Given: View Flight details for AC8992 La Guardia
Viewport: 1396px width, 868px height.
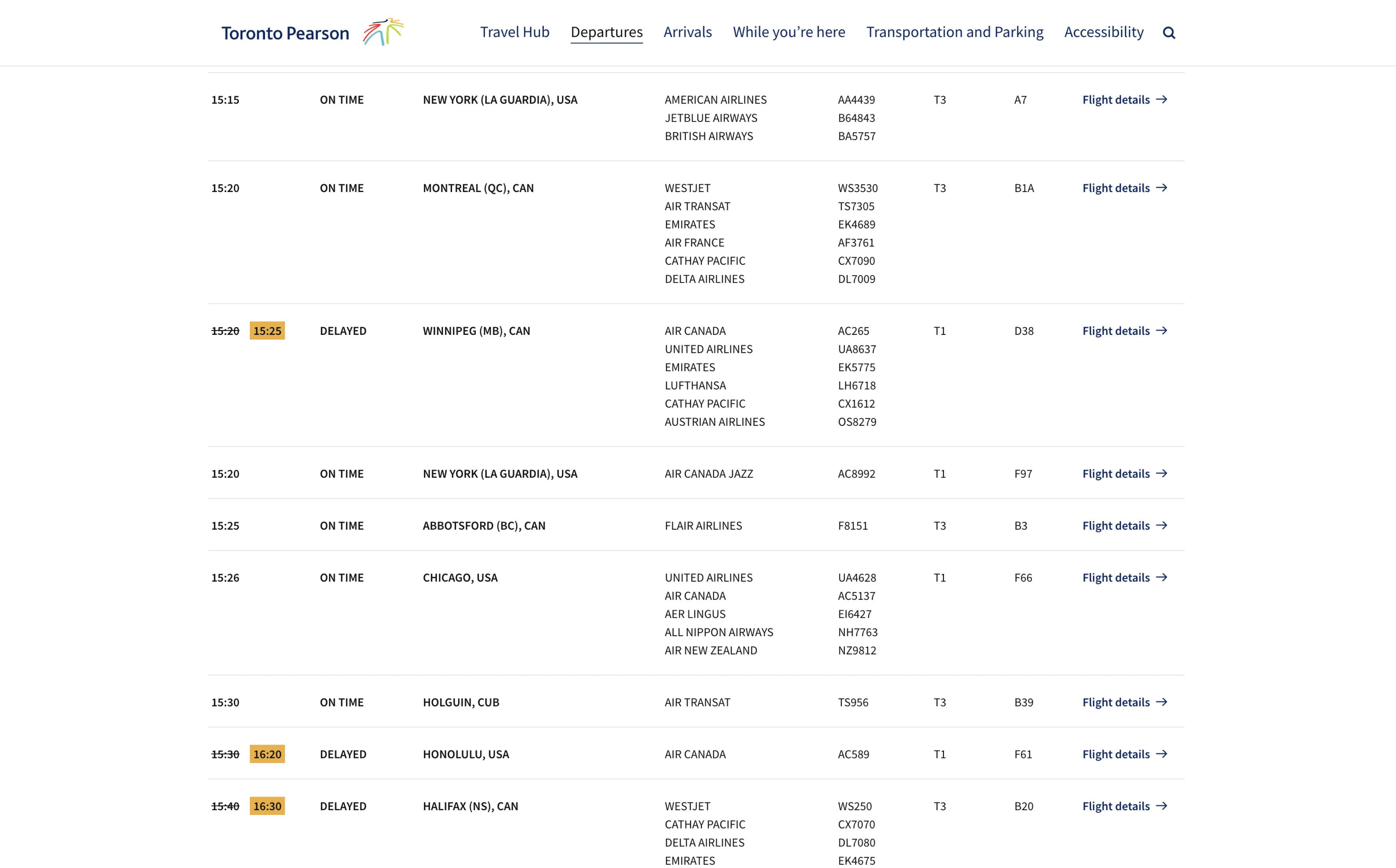Looking at the screenshot, I should [1116, 473].
